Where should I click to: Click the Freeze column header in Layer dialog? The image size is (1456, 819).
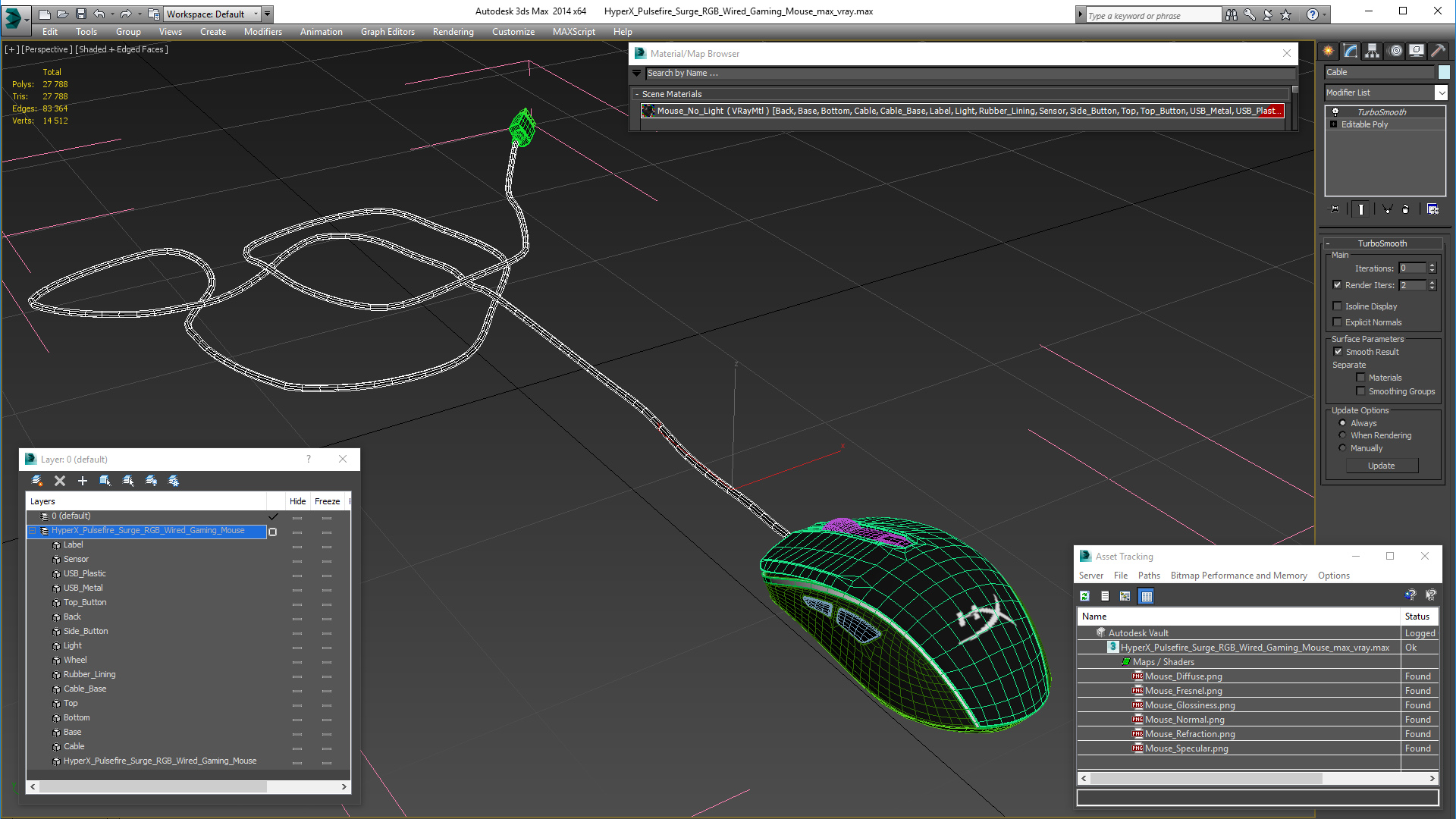click(x=327, y=501)
